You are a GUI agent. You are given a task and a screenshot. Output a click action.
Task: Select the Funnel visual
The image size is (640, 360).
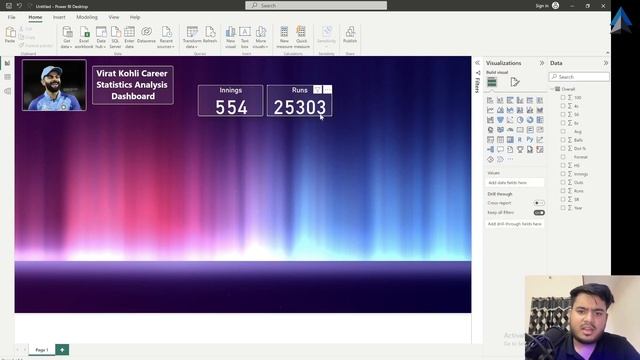500,120
